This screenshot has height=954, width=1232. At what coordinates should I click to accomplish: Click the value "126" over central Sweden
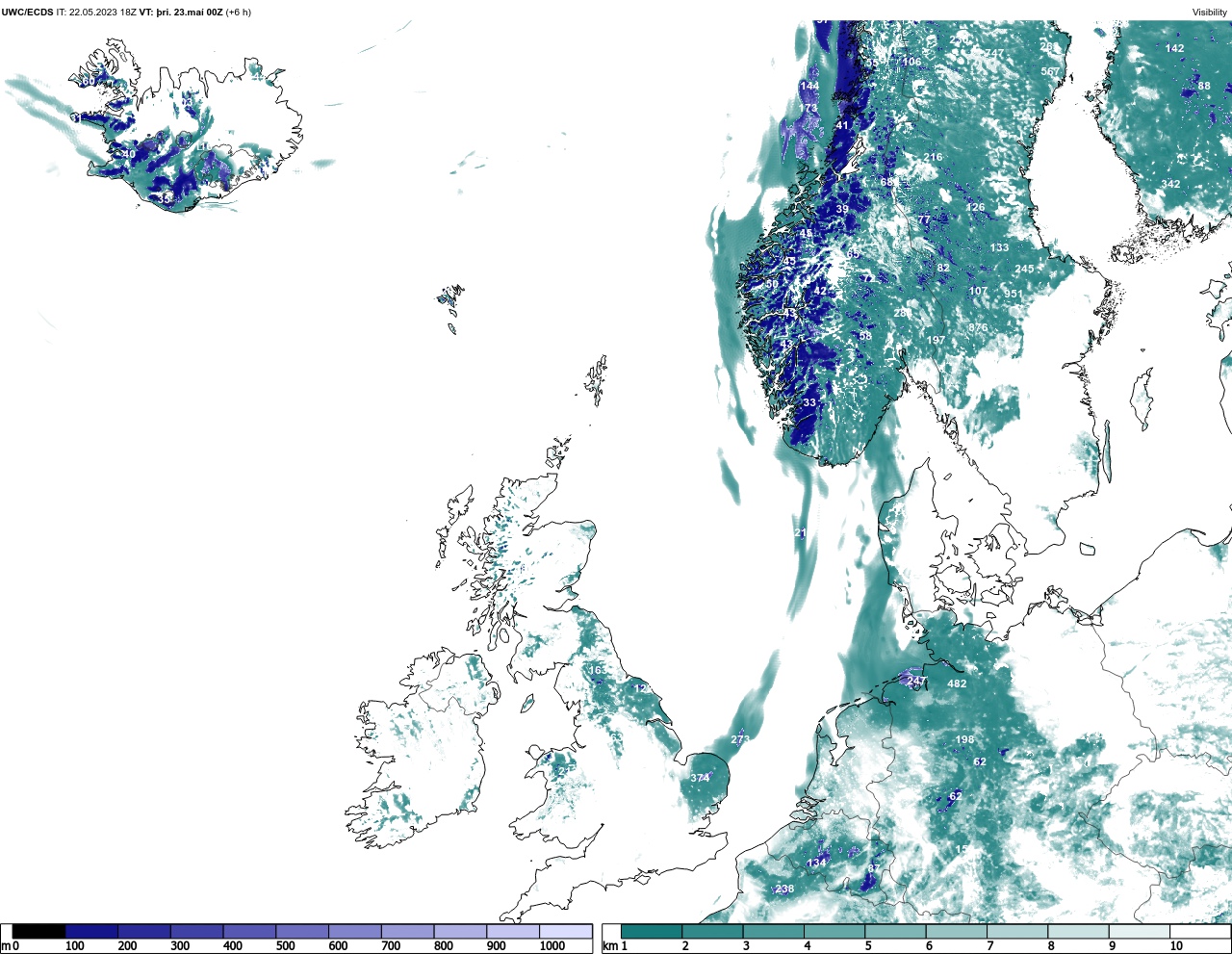(975, 207)
